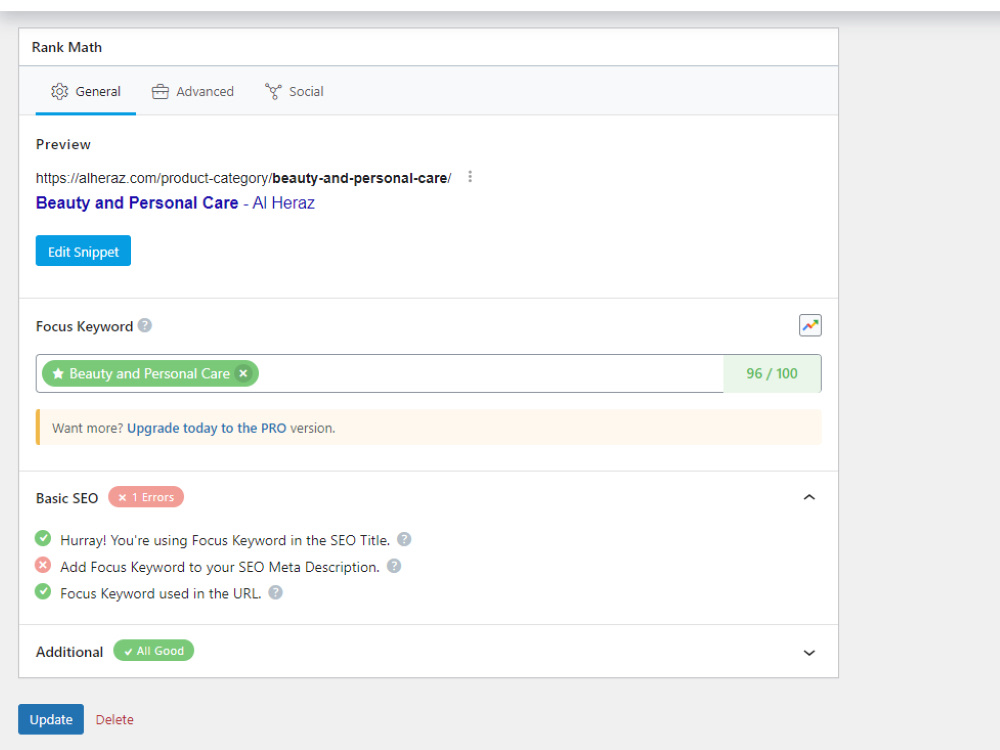The width and height of the screenshot is (1000, 750).
Task: Open help for SEO Meta Description check
Action: pyautogui.click(x=394, y=566)
